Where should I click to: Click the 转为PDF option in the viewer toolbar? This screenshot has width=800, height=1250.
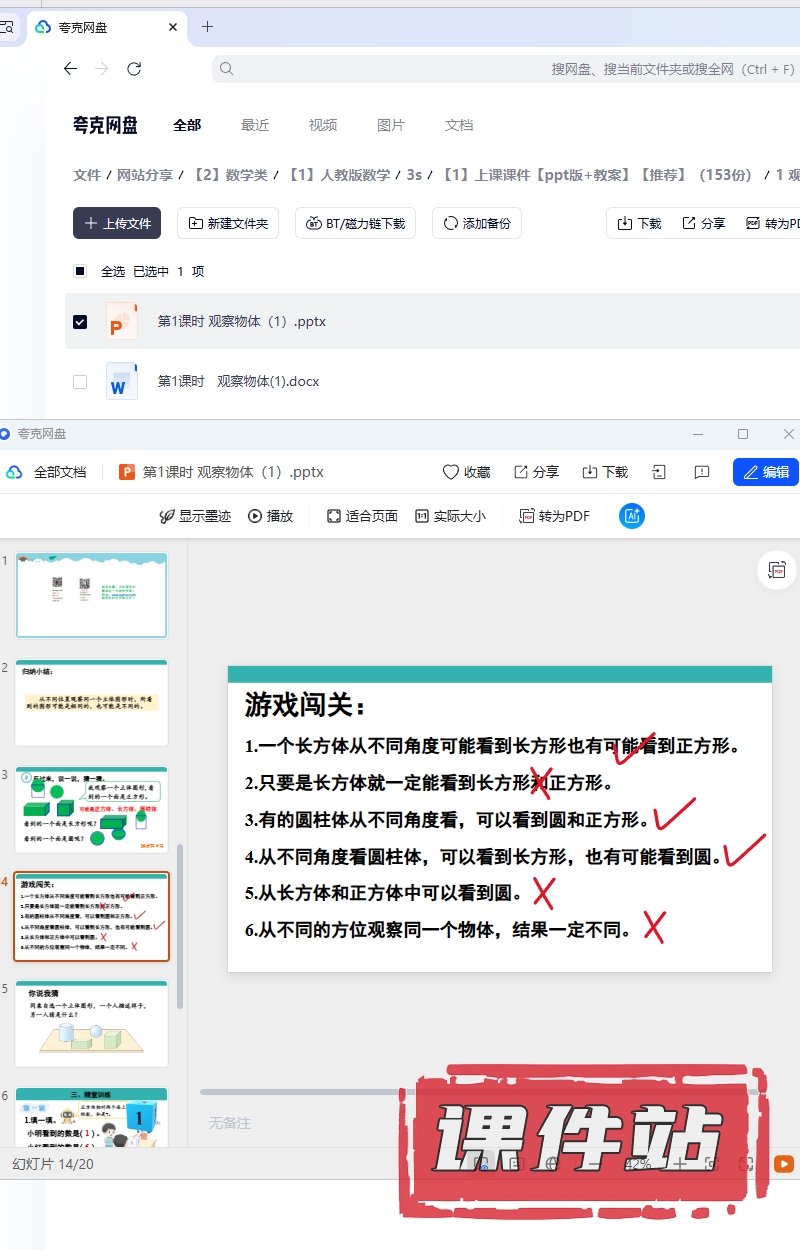pos(554,516)
